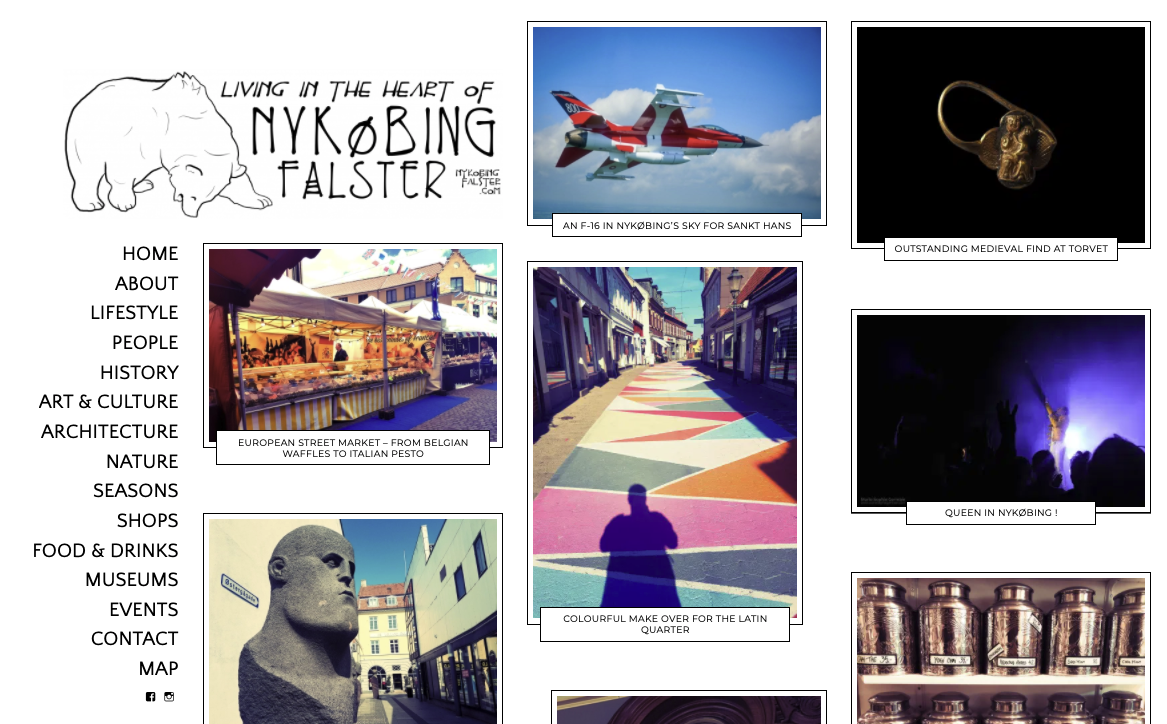Viewport: 1167px width, 724px height.
Task: Navigate to Art & Culture
Action: 108,402
